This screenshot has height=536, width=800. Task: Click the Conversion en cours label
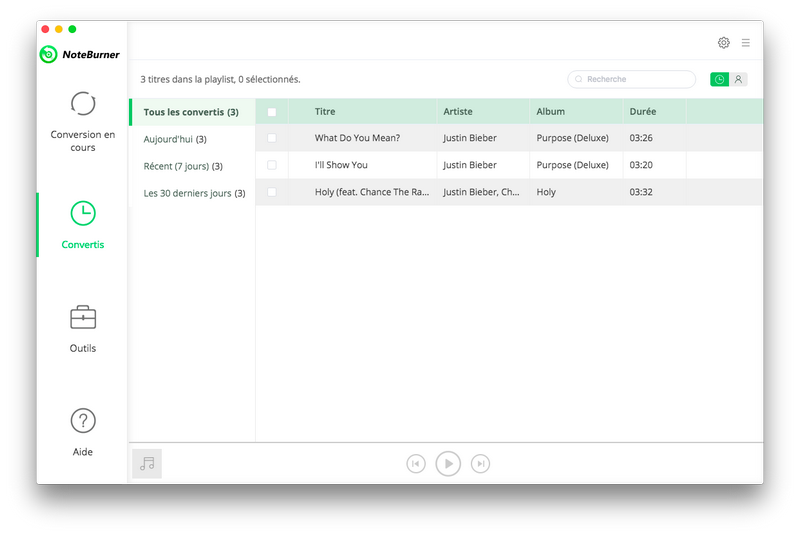[83, 141]
